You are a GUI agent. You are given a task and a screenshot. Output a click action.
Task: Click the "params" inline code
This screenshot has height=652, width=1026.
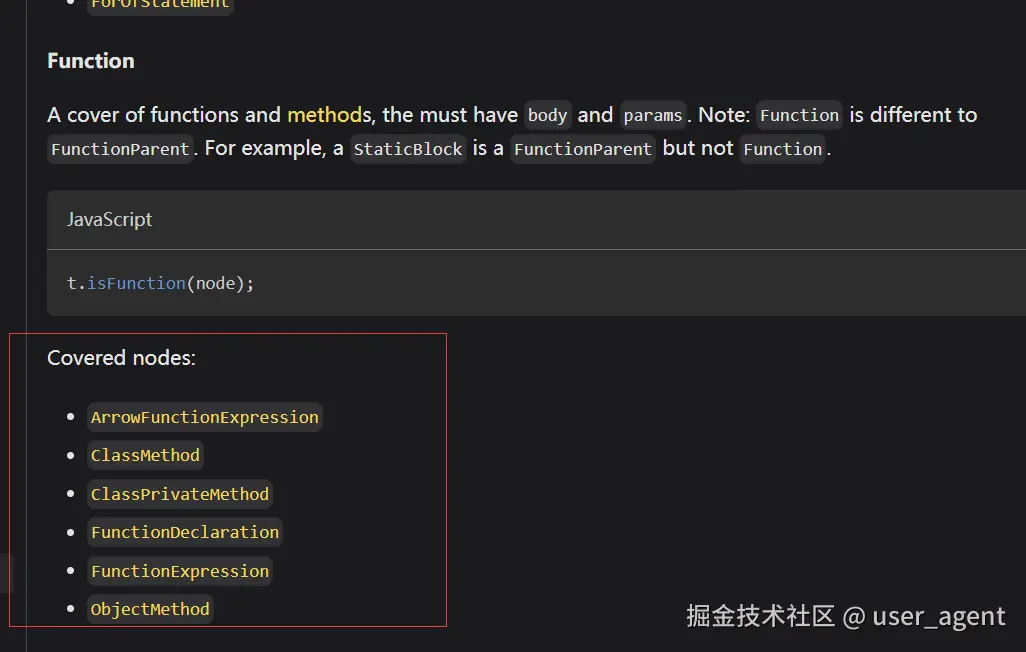click(x=652, y=115)
